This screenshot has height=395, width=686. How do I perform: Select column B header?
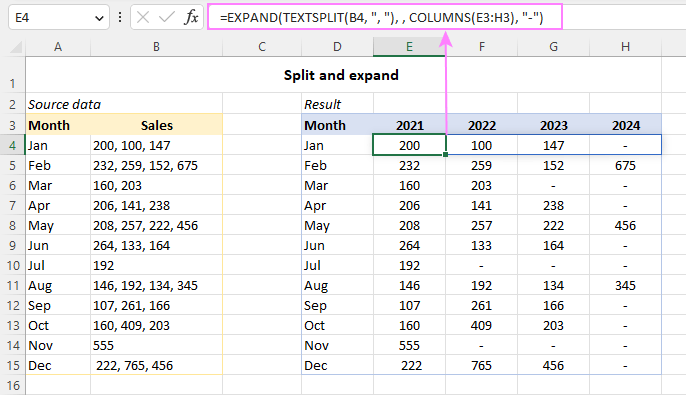156,47
